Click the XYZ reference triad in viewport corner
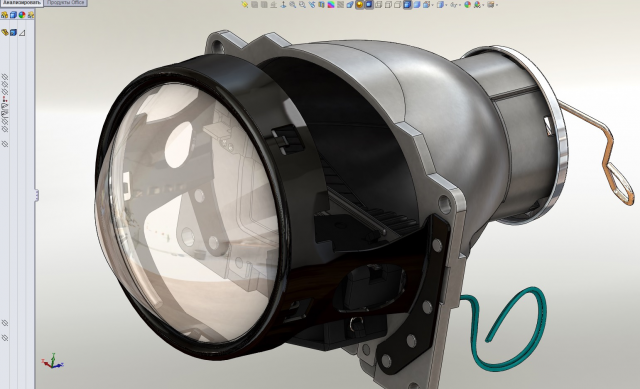This screenshot has height=389, width=640. pos(53,361)
